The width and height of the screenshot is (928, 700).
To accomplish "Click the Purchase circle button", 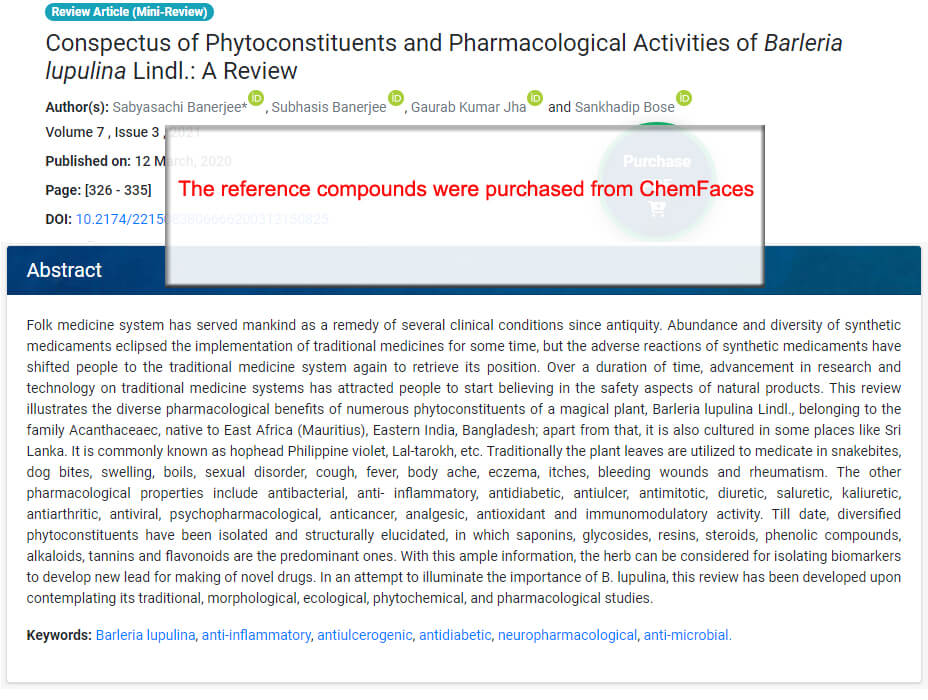I will pos(657,180).
